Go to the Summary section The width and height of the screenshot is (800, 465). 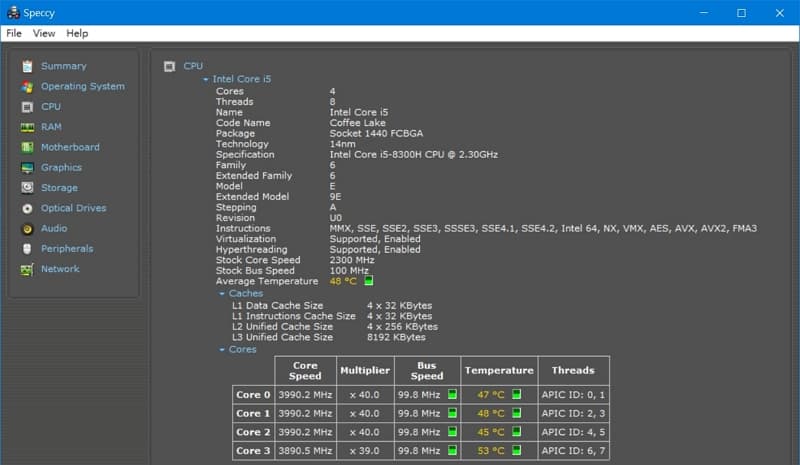point(64,66)
